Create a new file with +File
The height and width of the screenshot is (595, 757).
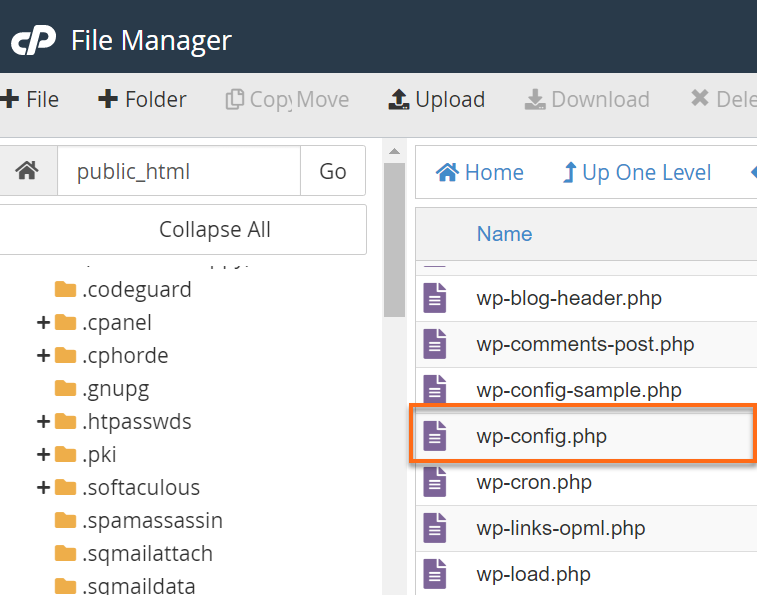click(29, 99)
